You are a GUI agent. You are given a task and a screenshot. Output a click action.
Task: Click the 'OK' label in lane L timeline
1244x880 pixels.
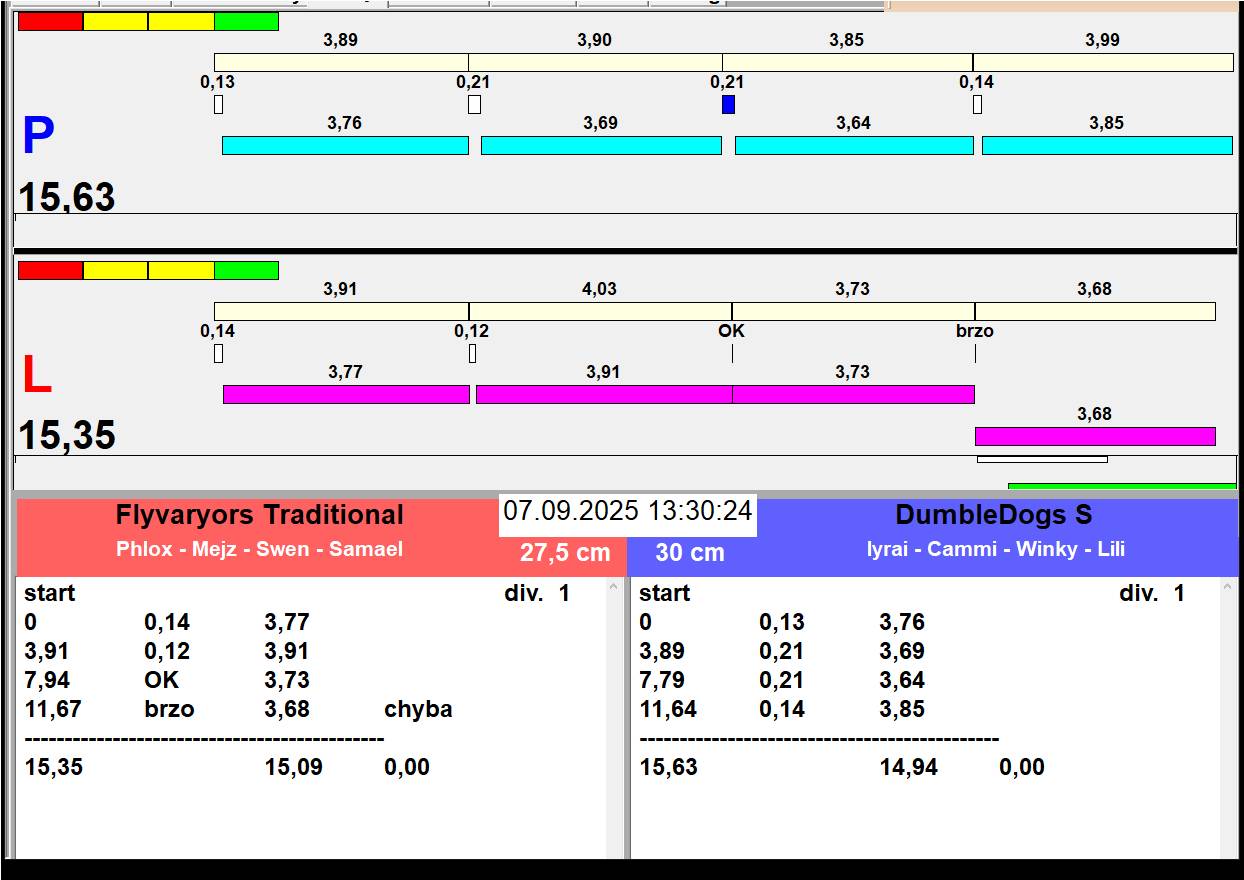point(732,331)
